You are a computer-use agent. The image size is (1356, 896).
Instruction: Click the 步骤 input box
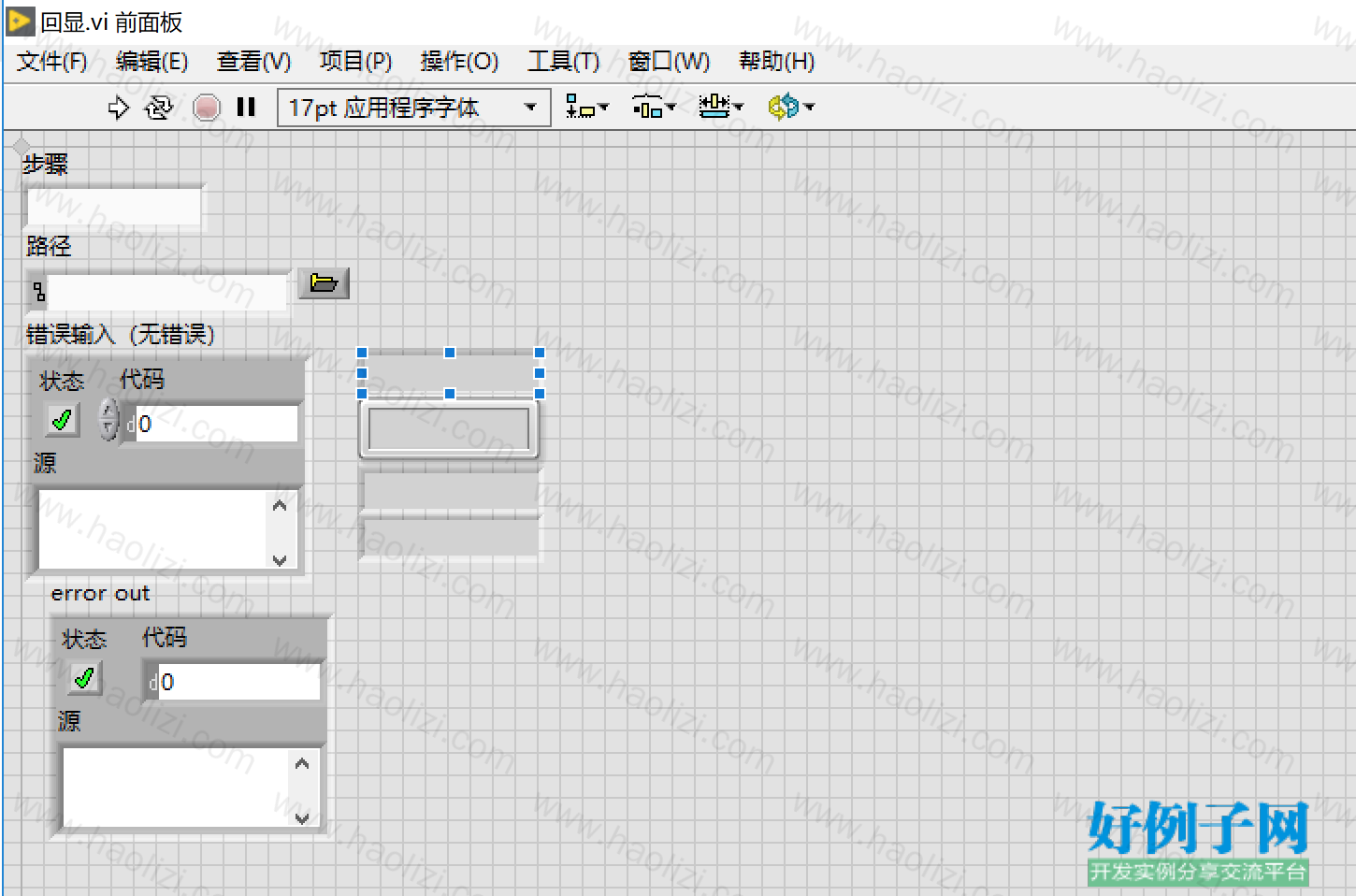[x=114, y=207]
